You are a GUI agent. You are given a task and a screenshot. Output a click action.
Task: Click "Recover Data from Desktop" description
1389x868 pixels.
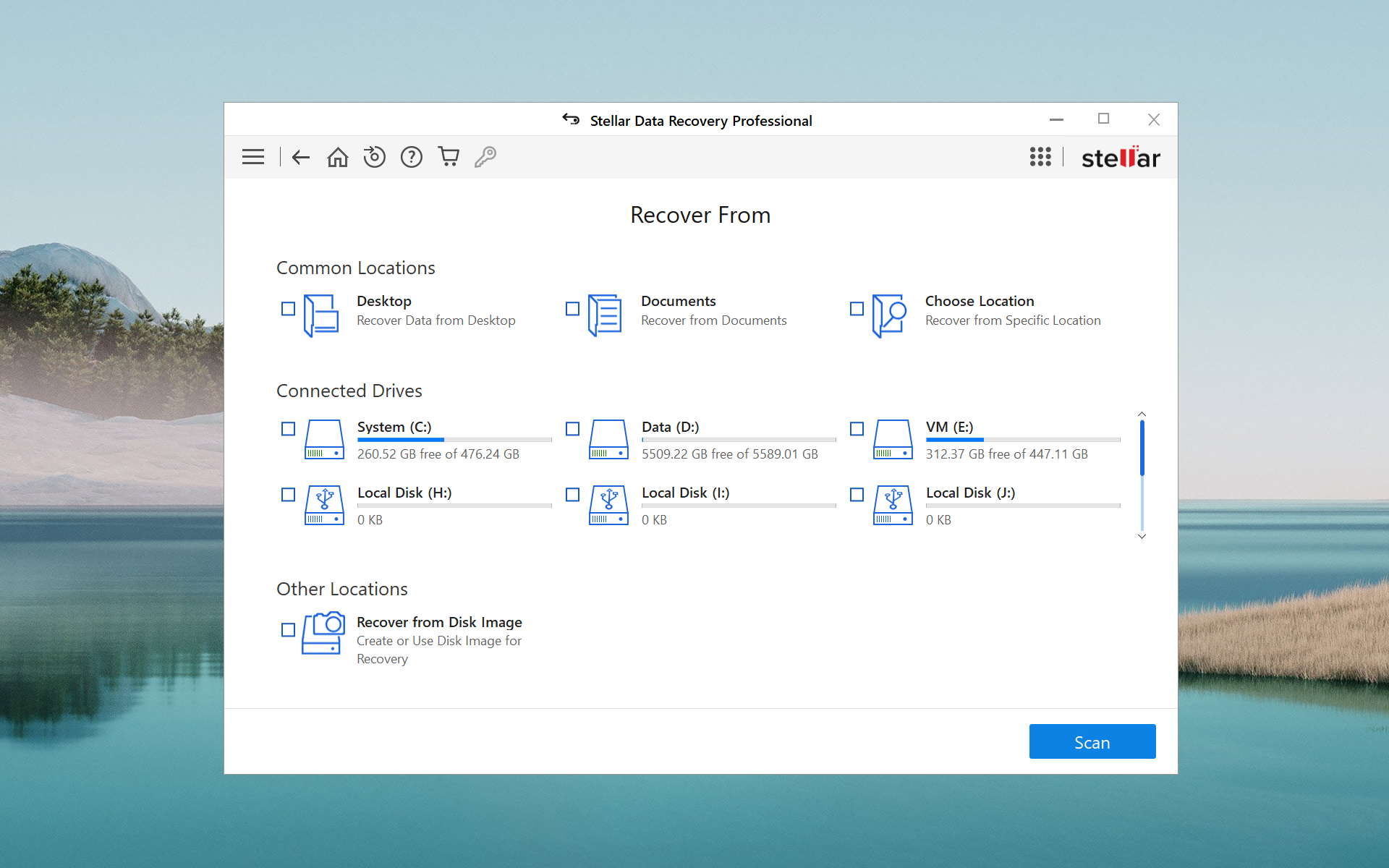click(x=436, y=320)
